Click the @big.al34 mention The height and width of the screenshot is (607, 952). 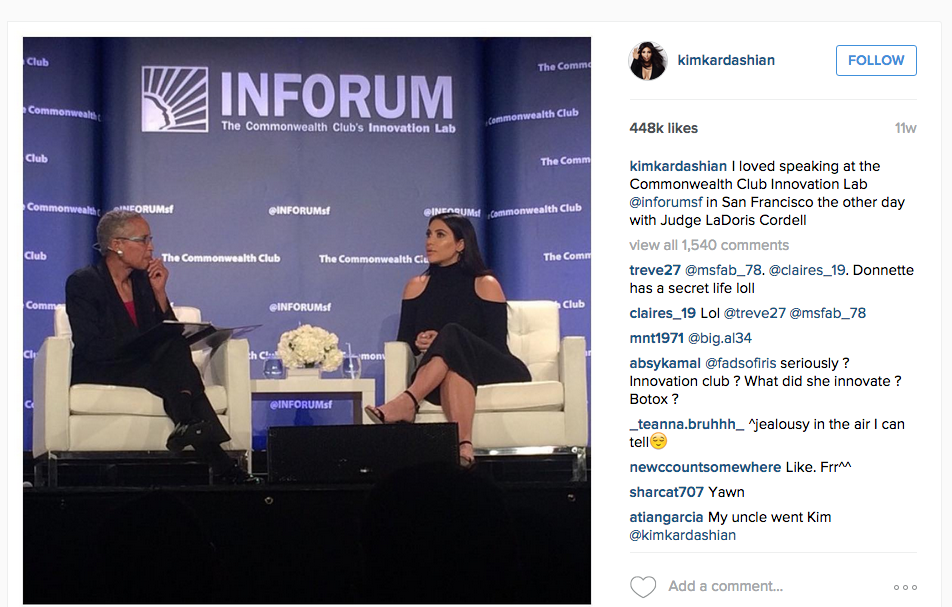[719, 338]
